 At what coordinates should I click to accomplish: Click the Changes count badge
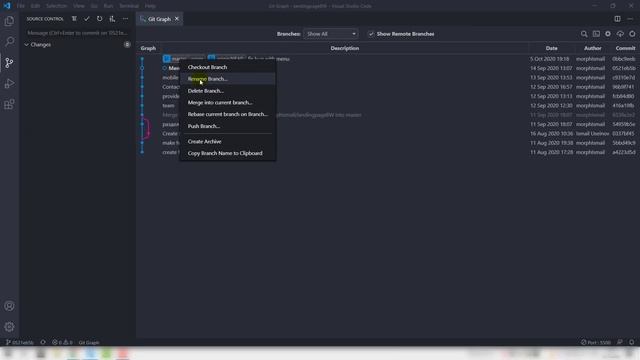pyautogui.click(x=127, y=44)
